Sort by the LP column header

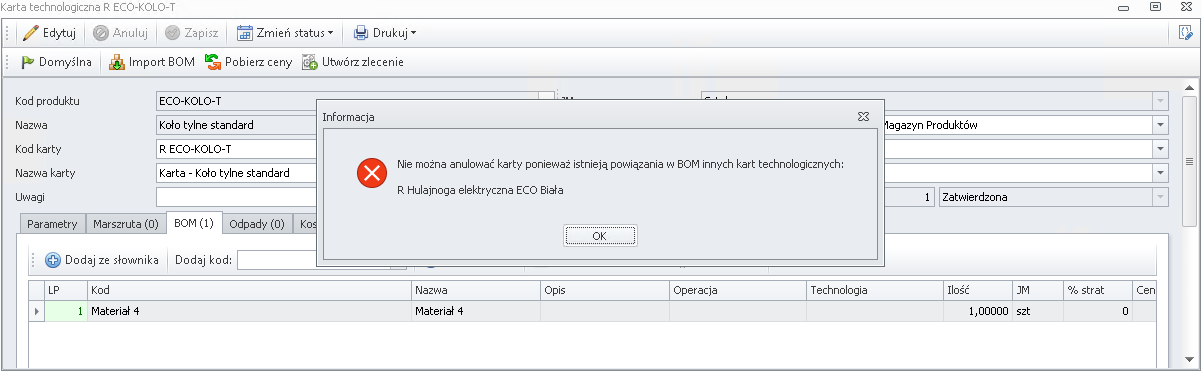click(66, 290)
